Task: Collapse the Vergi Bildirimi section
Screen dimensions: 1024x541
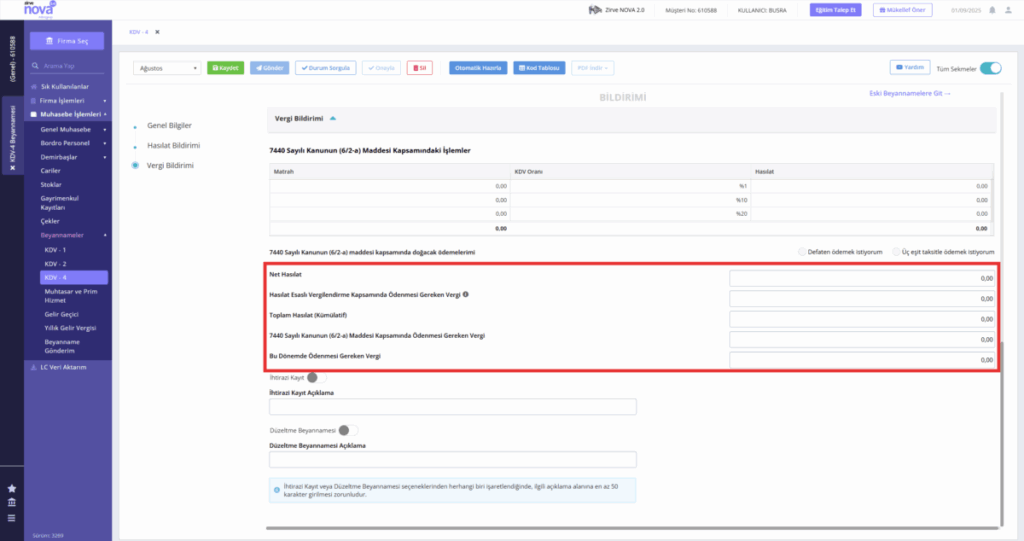Action: pyautogui.click(x=333, y=119)
